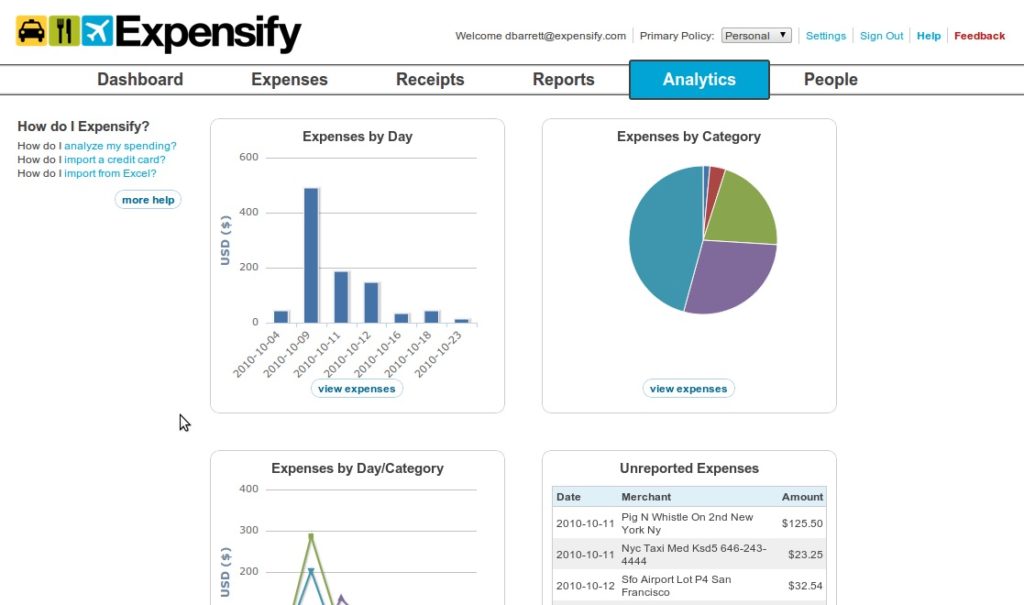Sign Out of the account
The image size is (1024, 605).
[881, 36]
